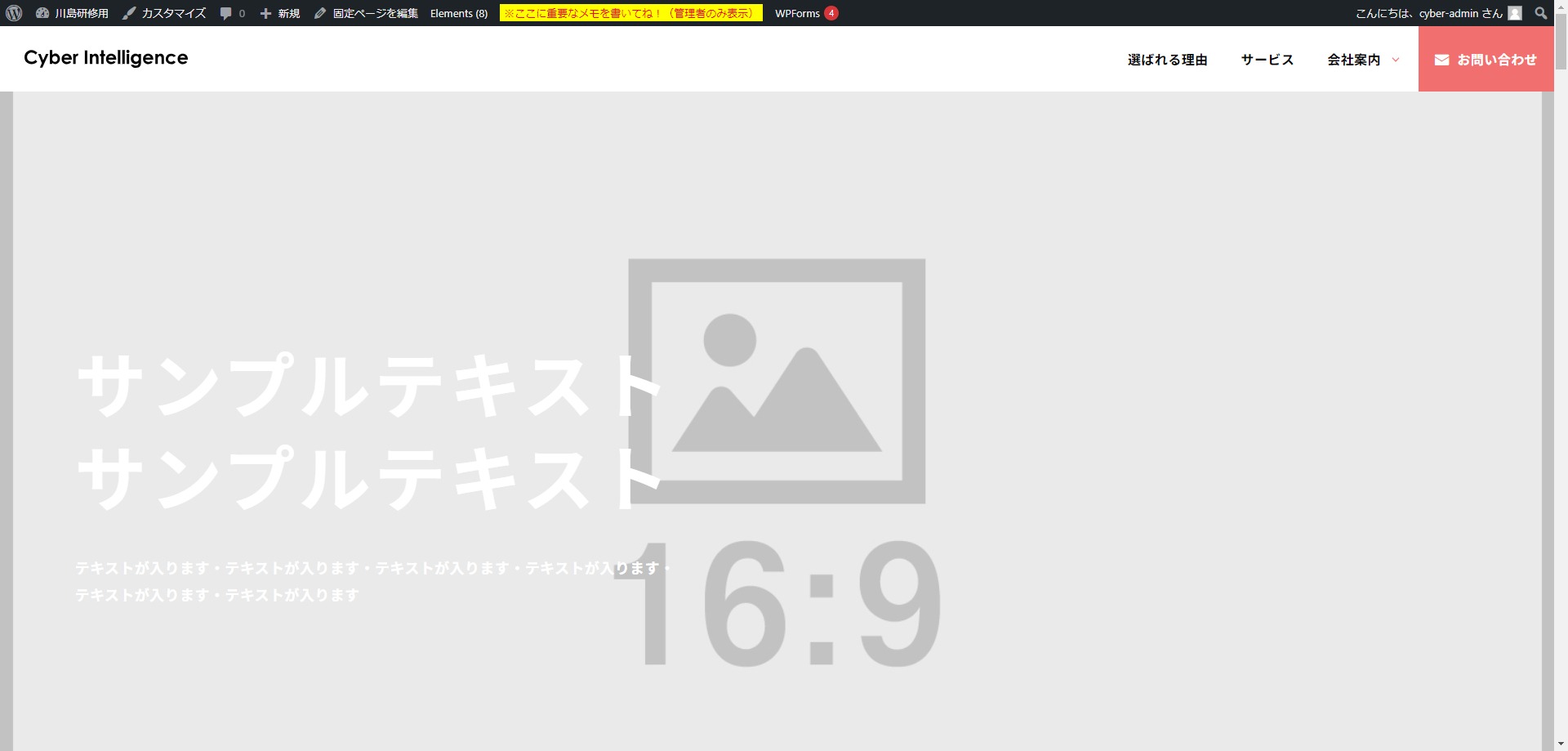
Task: Click the カスタマイズ paintbrush icon
Action: click(x=129, y=13)
